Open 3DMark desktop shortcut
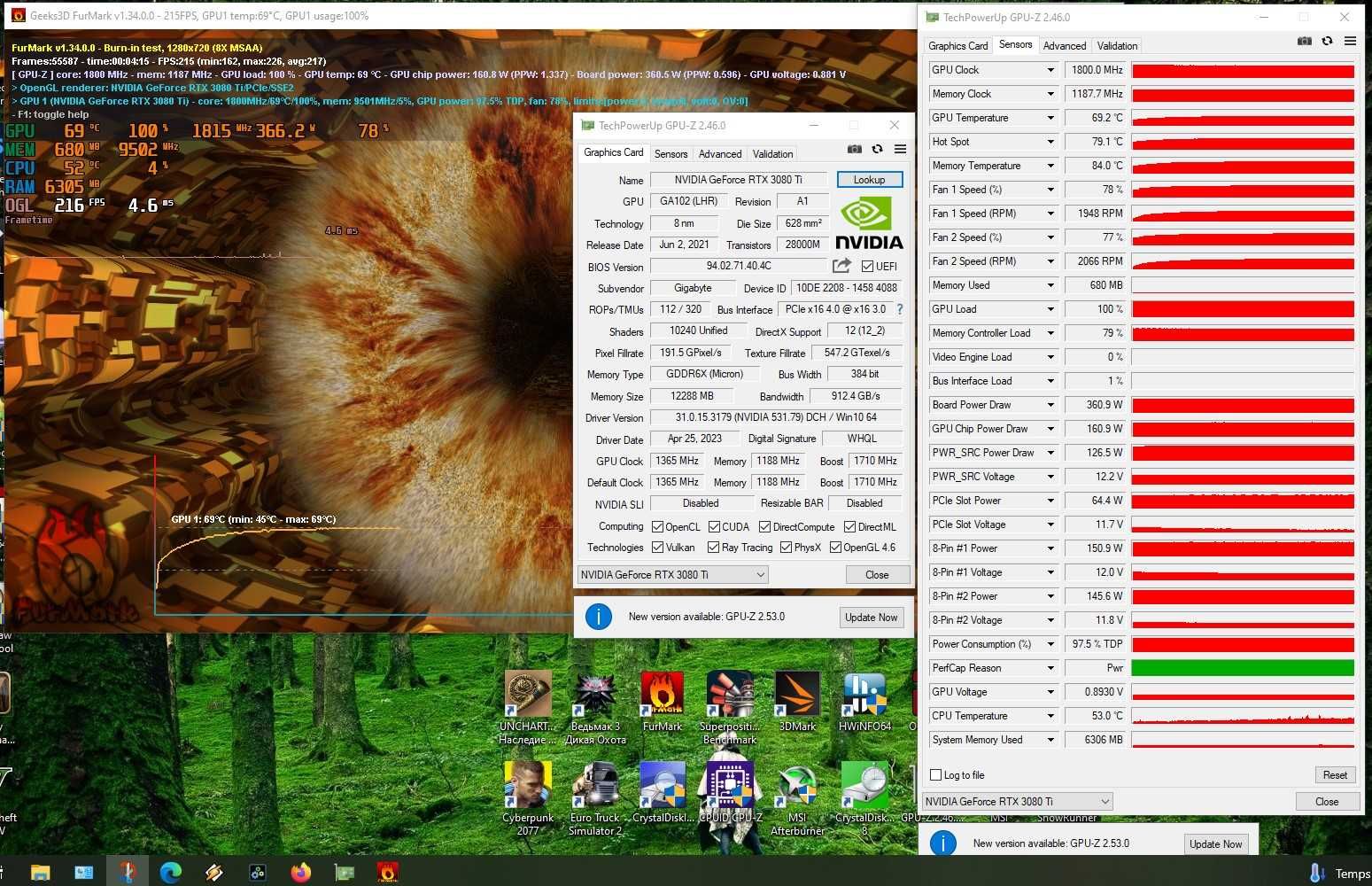The height and width of the screenshot is (886, 1372). [797, 702]
